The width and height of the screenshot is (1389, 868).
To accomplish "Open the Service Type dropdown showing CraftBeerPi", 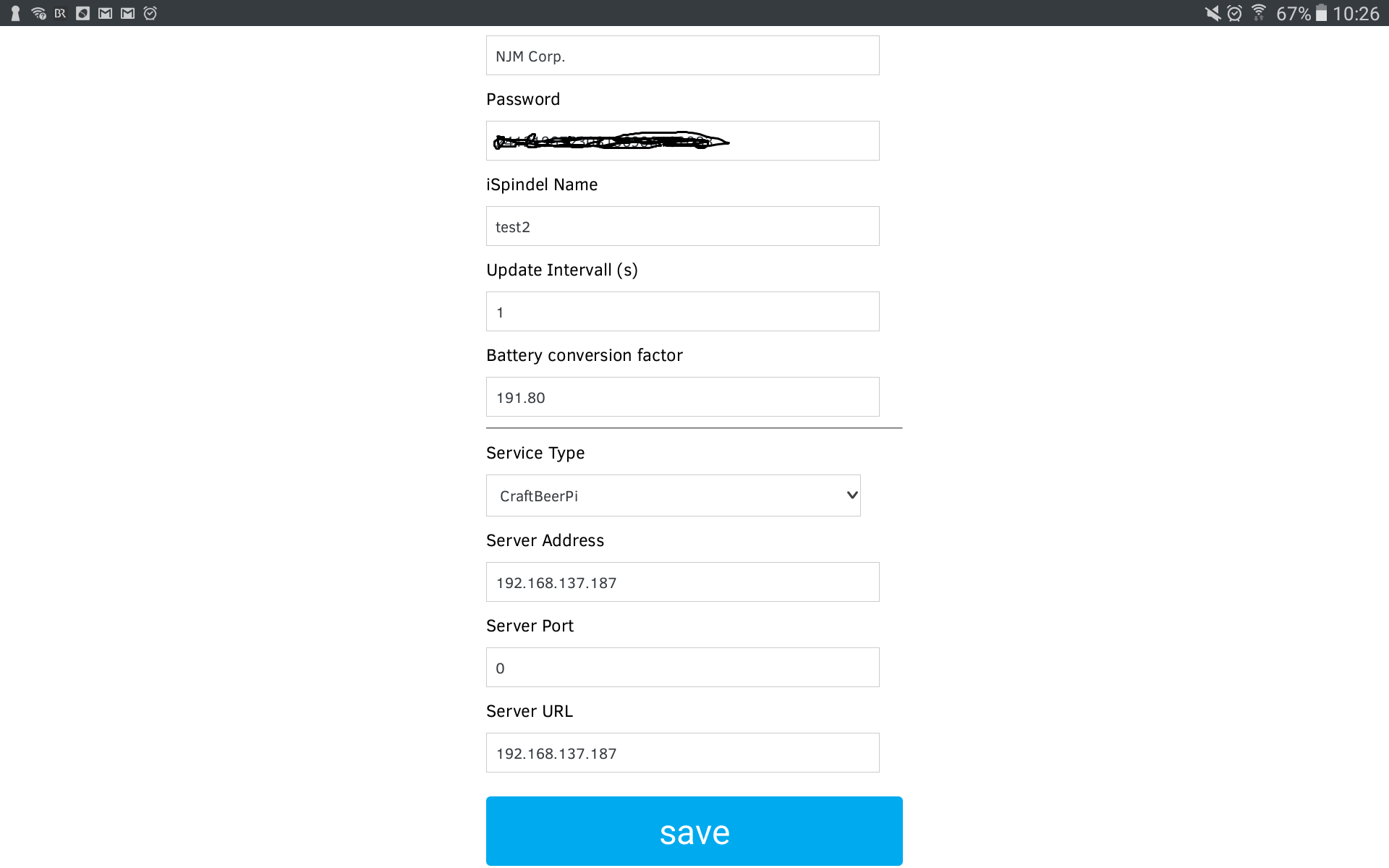I will pos(673,495).
